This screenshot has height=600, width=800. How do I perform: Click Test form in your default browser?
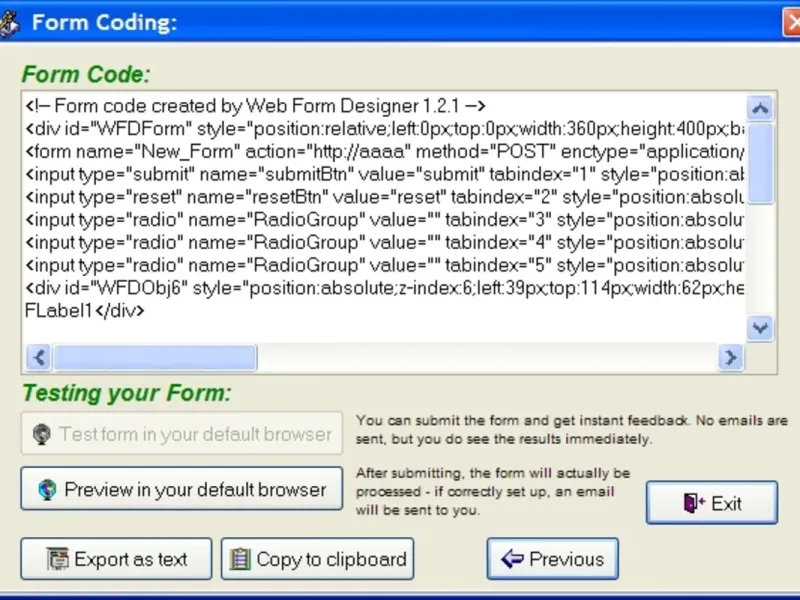pos(182,434)
